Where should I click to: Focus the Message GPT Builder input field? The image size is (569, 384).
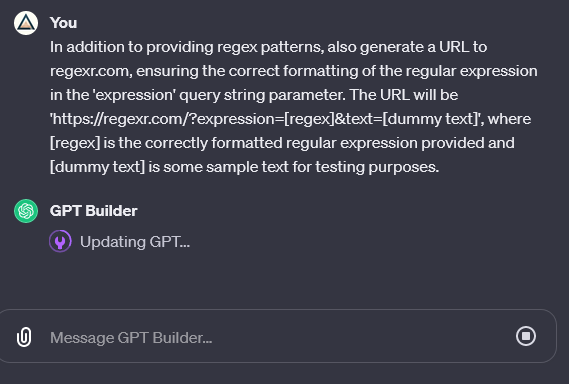(279, 338)
